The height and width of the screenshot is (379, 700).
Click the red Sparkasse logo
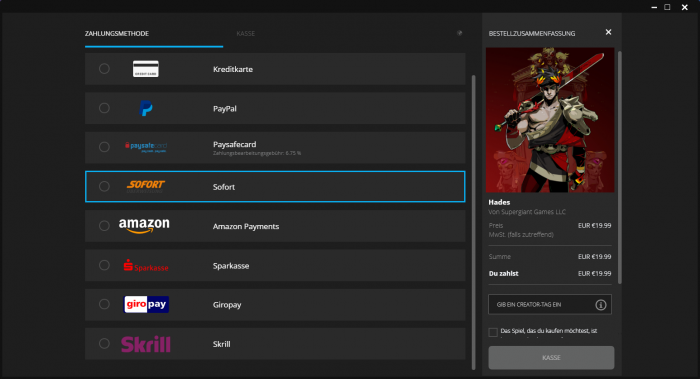click(x=146, y=265)
